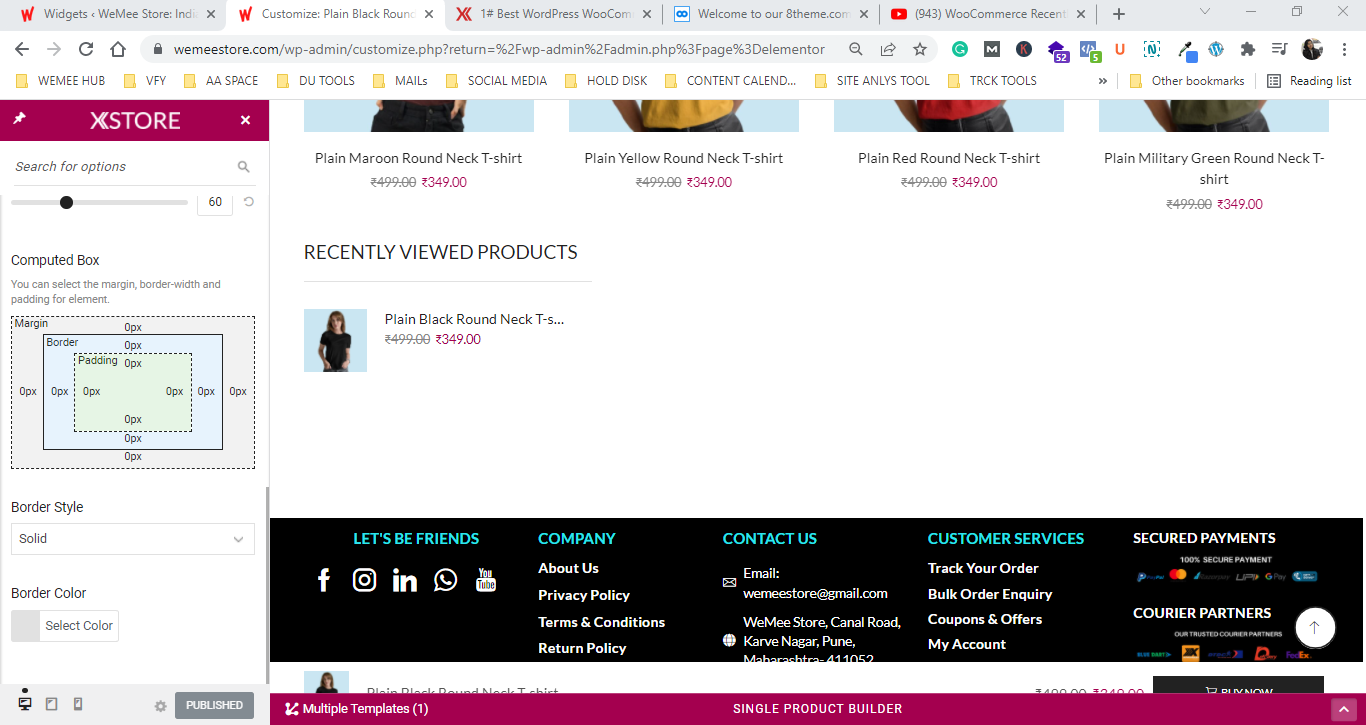Image resolution: width=1366 pixels, height=725 pixels.
Task: Switch to the Best WordPress WooCommerce tab
Action: (552, 14)
